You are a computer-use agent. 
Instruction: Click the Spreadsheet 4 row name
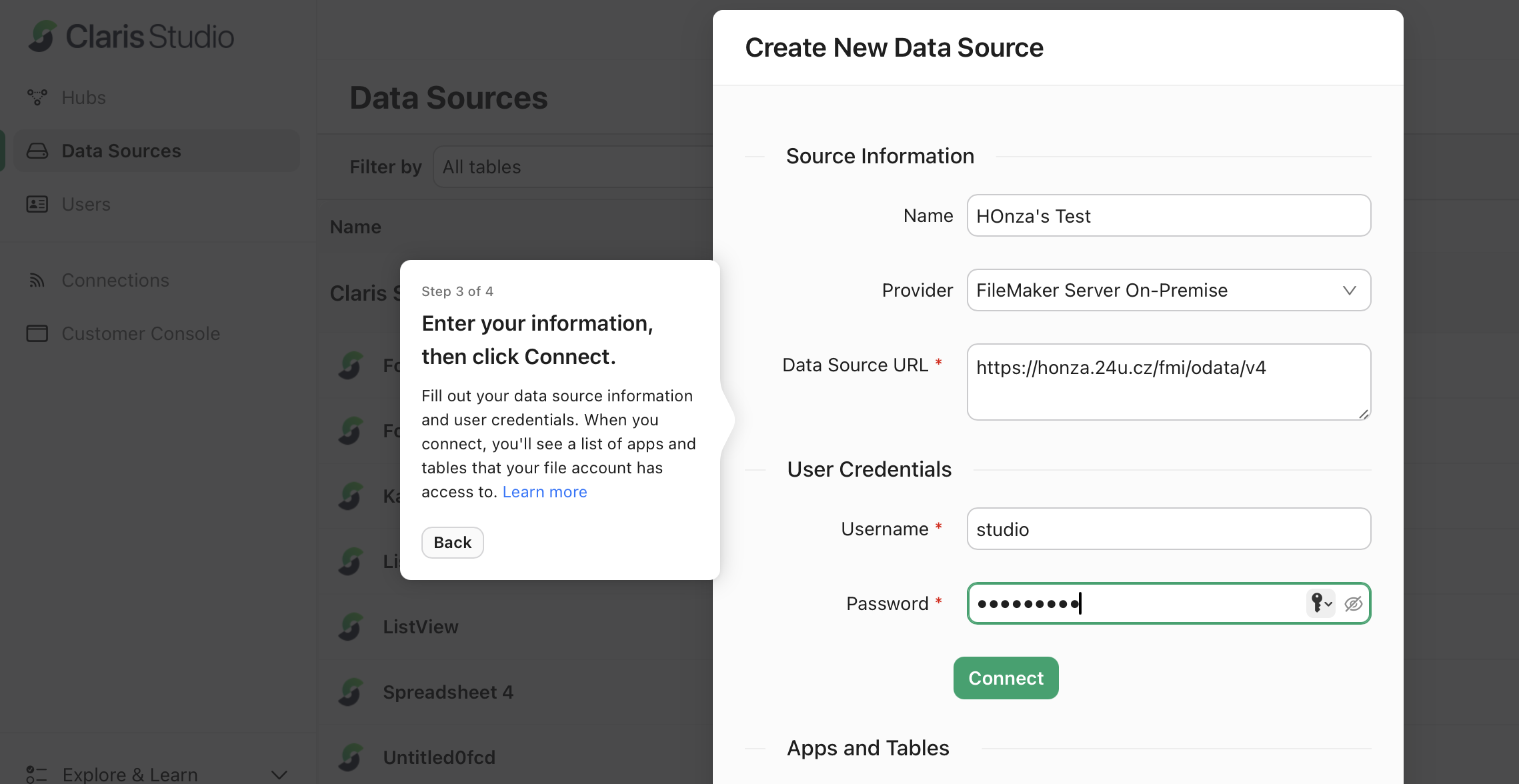click(448, 692)
